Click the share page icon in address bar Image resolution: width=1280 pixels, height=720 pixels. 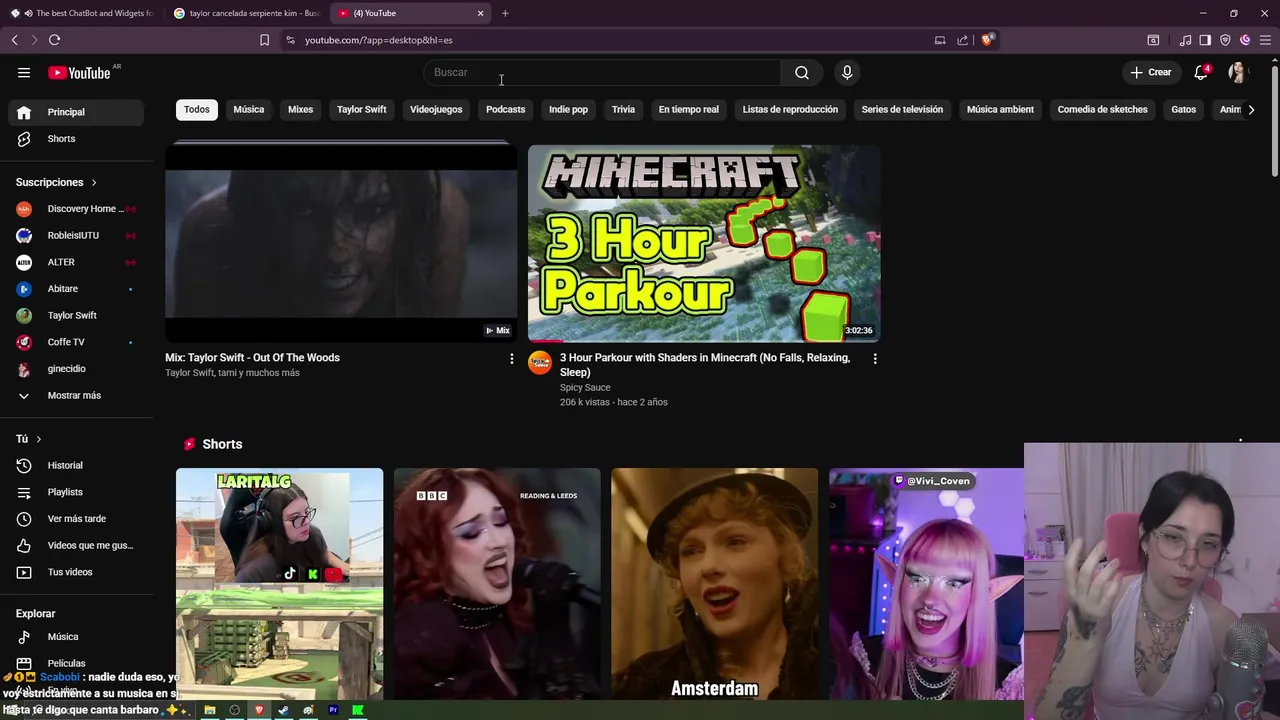962,40
